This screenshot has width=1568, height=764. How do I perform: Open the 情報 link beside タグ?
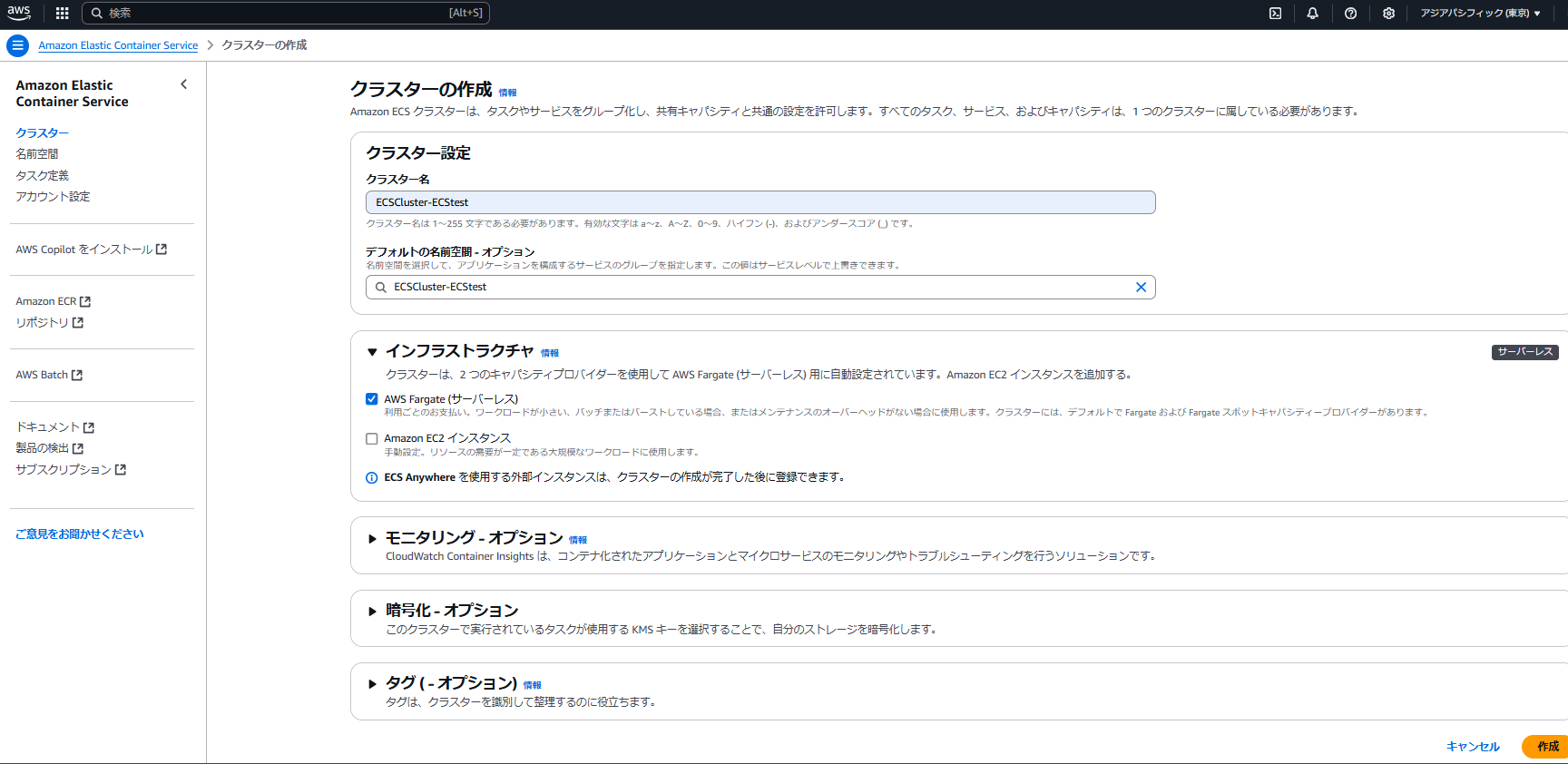coord(532,685)
